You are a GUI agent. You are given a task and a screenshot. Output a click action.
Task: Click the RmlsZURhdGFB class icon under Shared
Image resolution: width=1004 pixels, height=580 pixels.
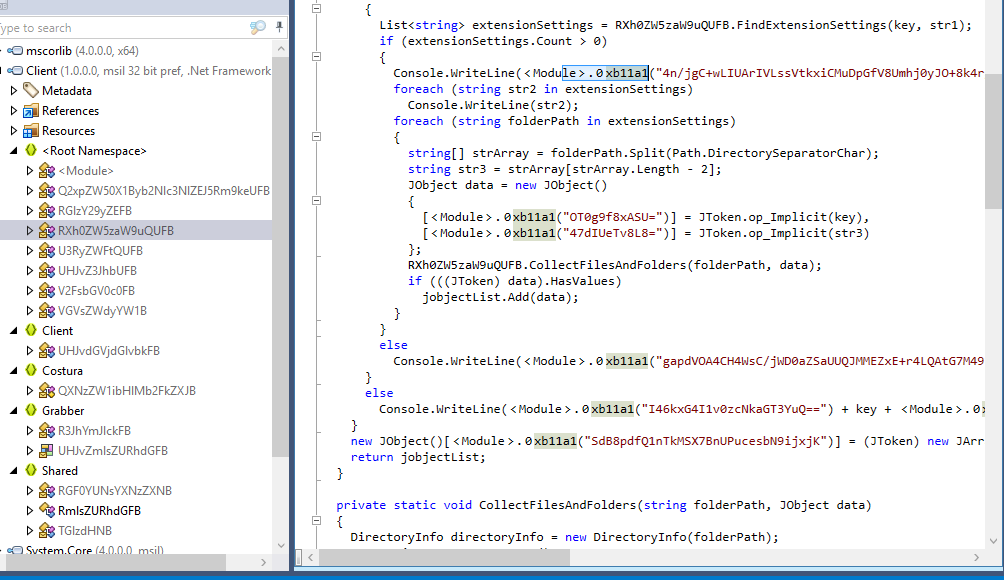(46, 511)
